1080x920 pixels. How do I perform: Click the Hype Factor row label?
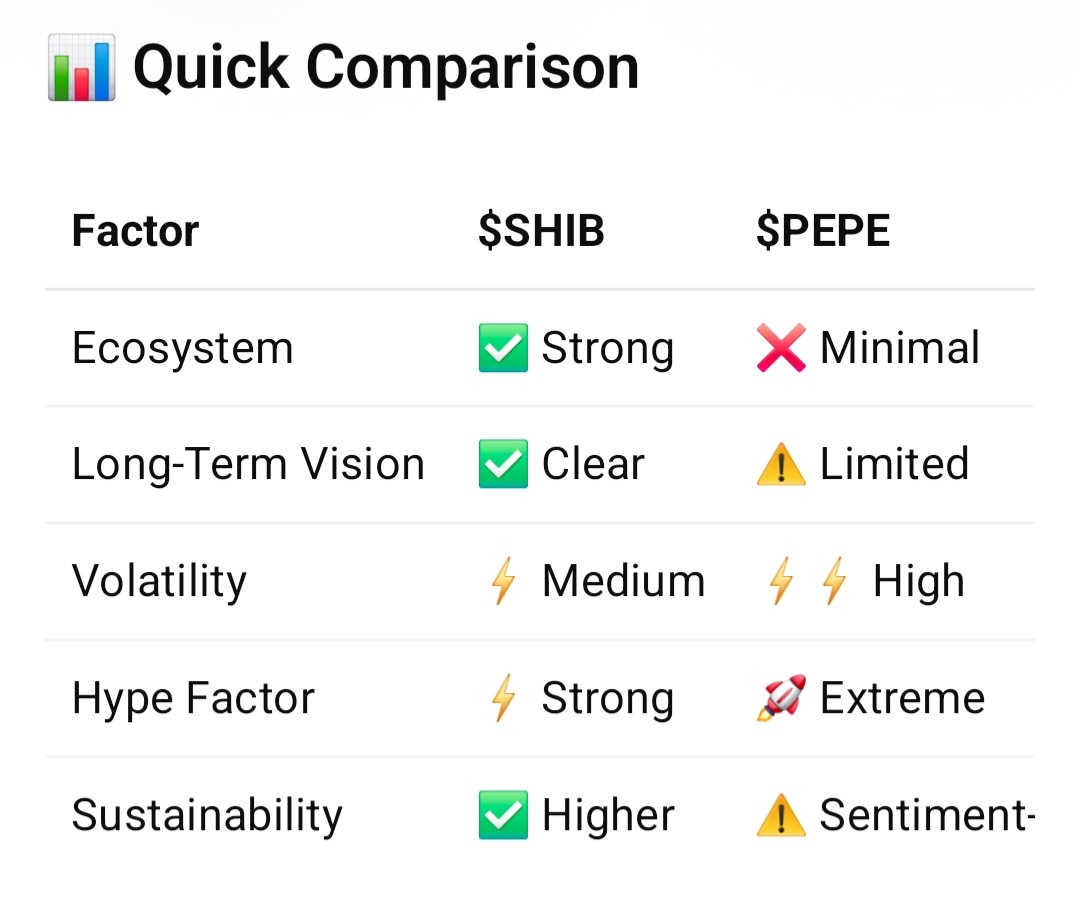coord(193,698)
